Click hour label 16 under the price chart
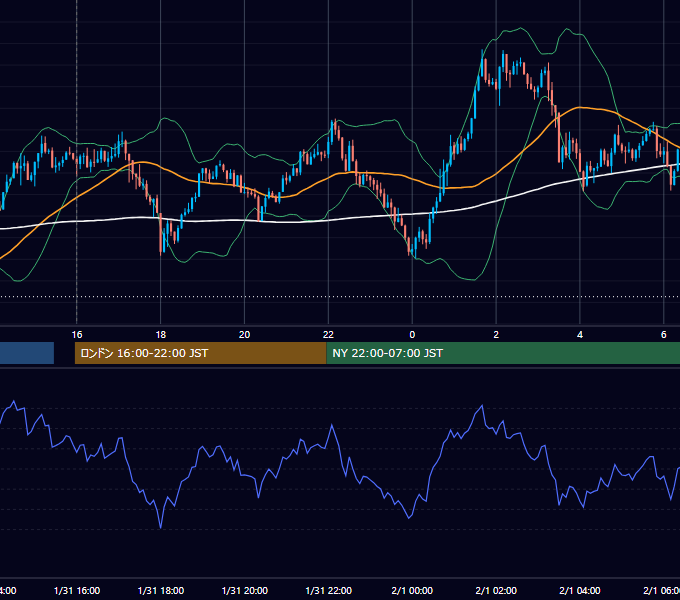 (x=77, y=335)
